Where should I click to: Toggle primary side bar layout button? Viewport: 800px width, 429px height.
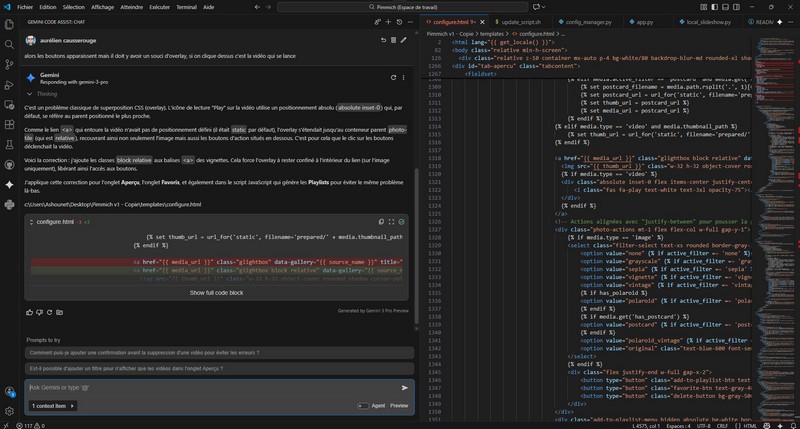click(714, 7)
